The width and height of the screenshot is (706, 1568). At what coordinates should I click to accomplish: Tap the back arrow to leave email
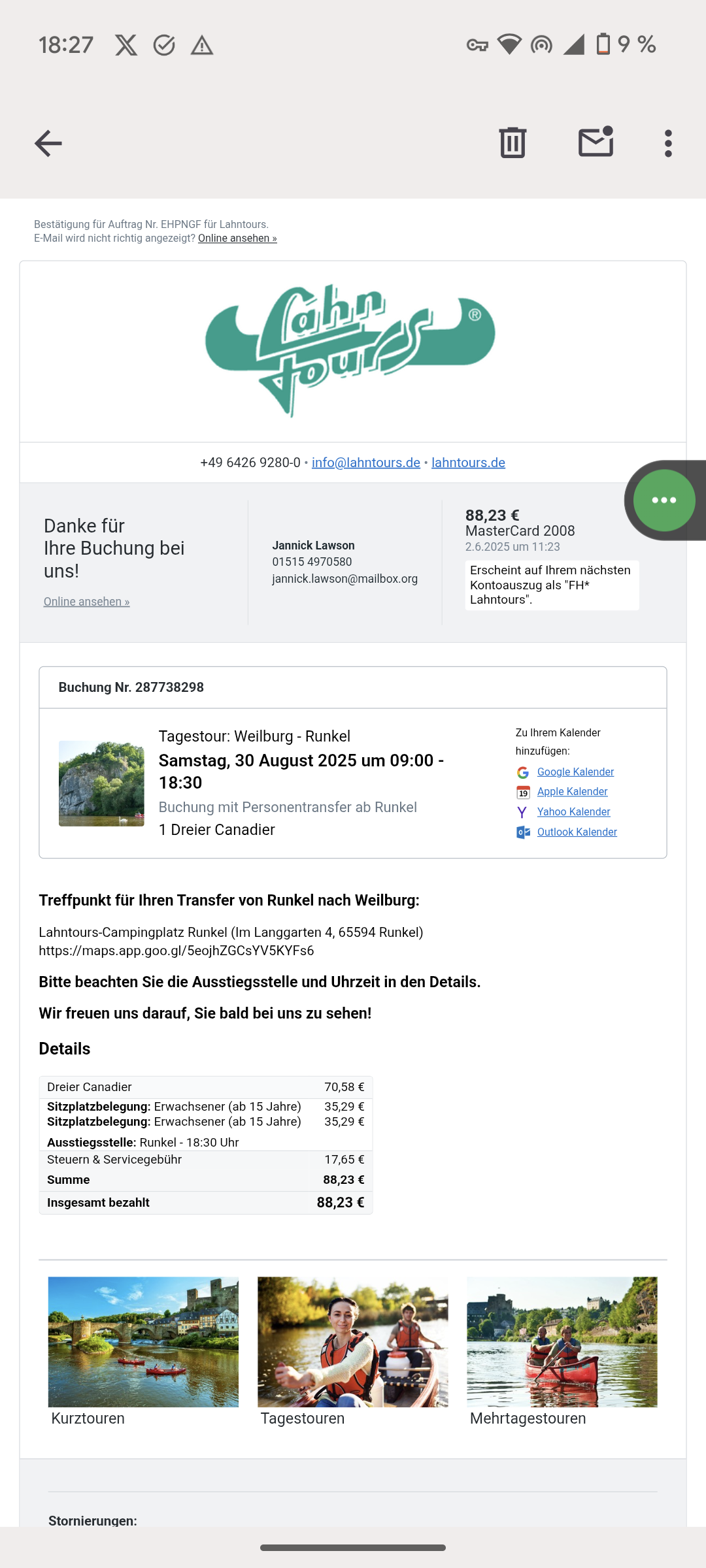(x=48, y=143)
